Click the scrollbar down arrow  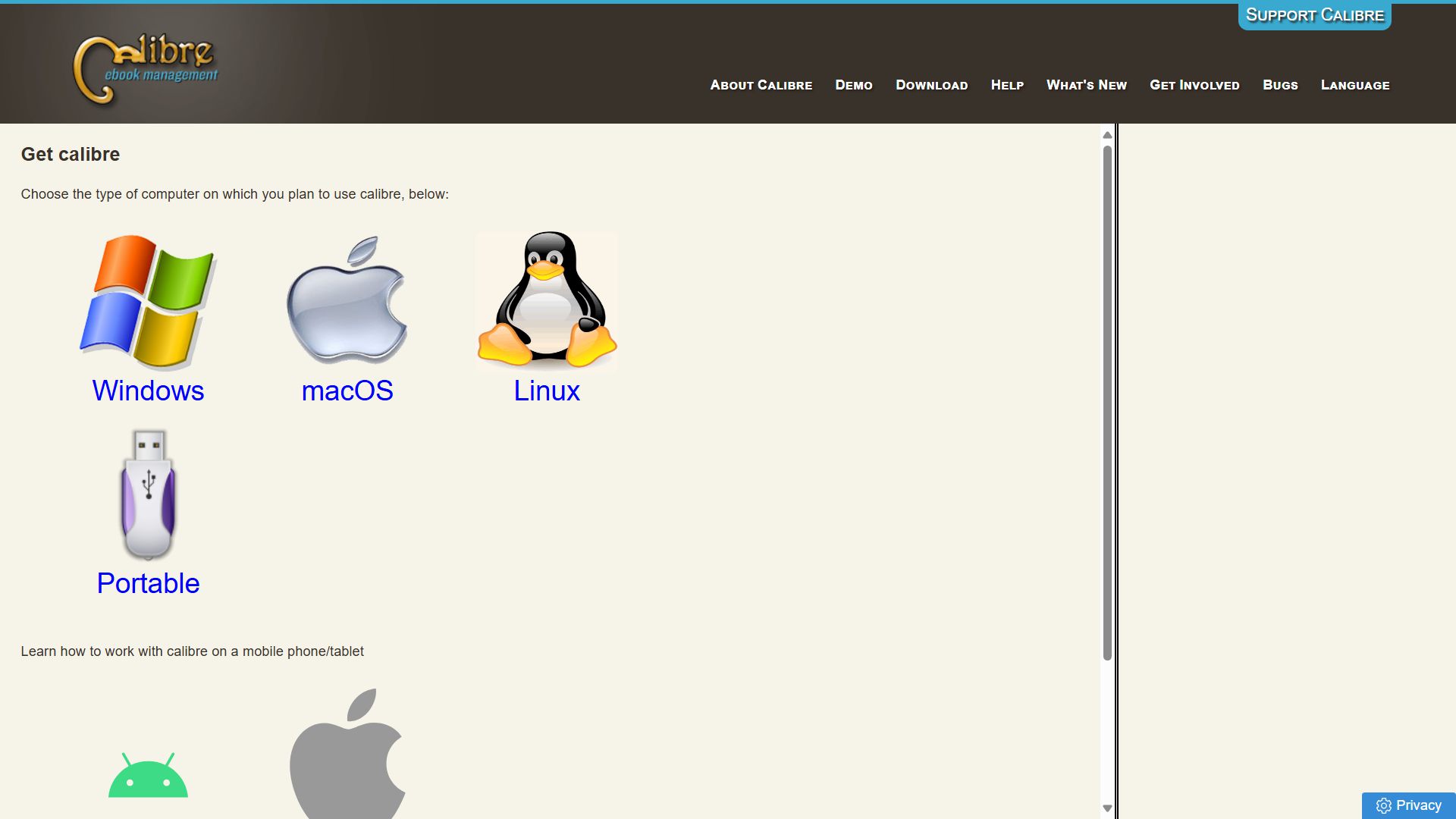pyautogui.click(x=1107, y=808)
